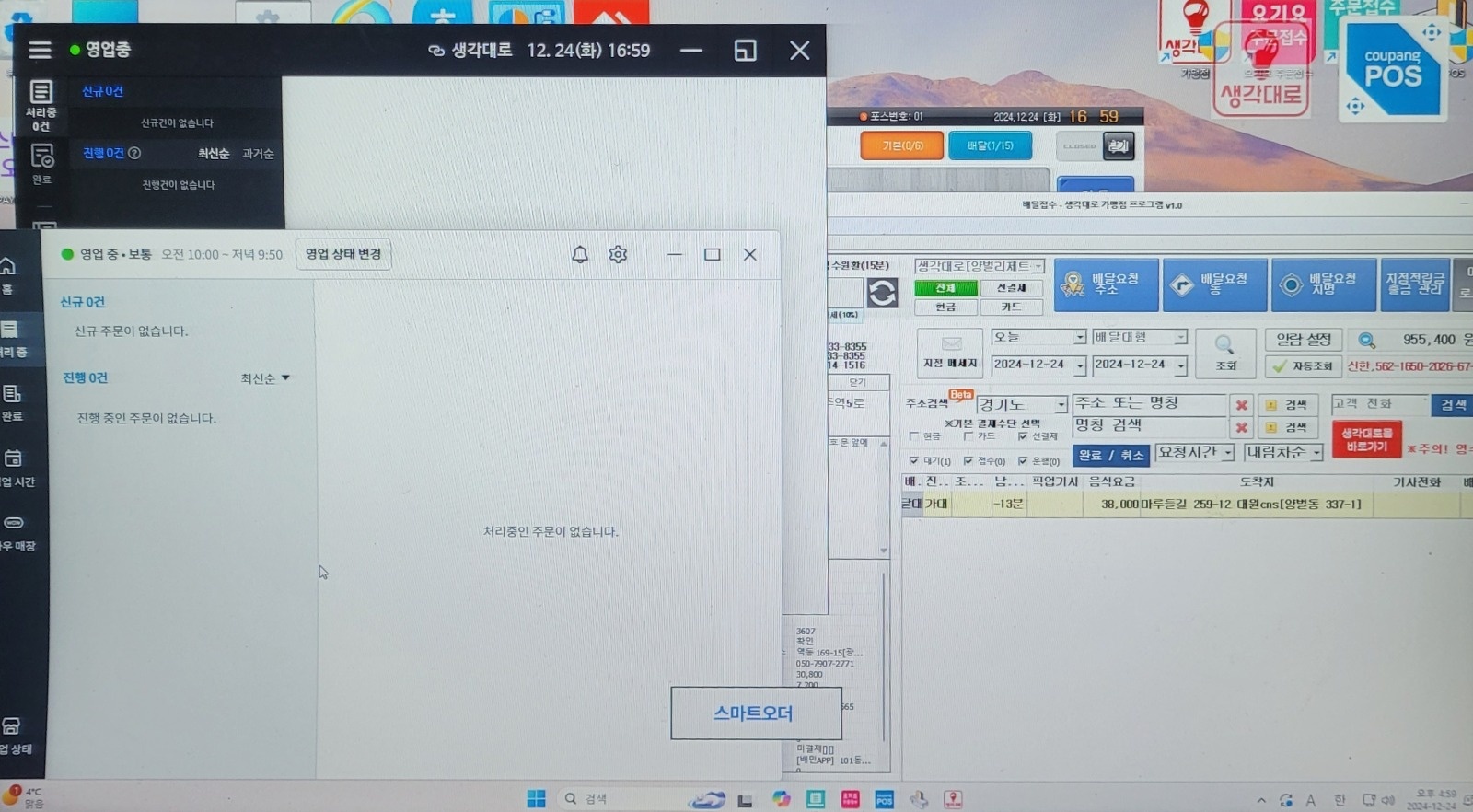Open the 요청시간 sort dropdown

tap(1195, 452)
